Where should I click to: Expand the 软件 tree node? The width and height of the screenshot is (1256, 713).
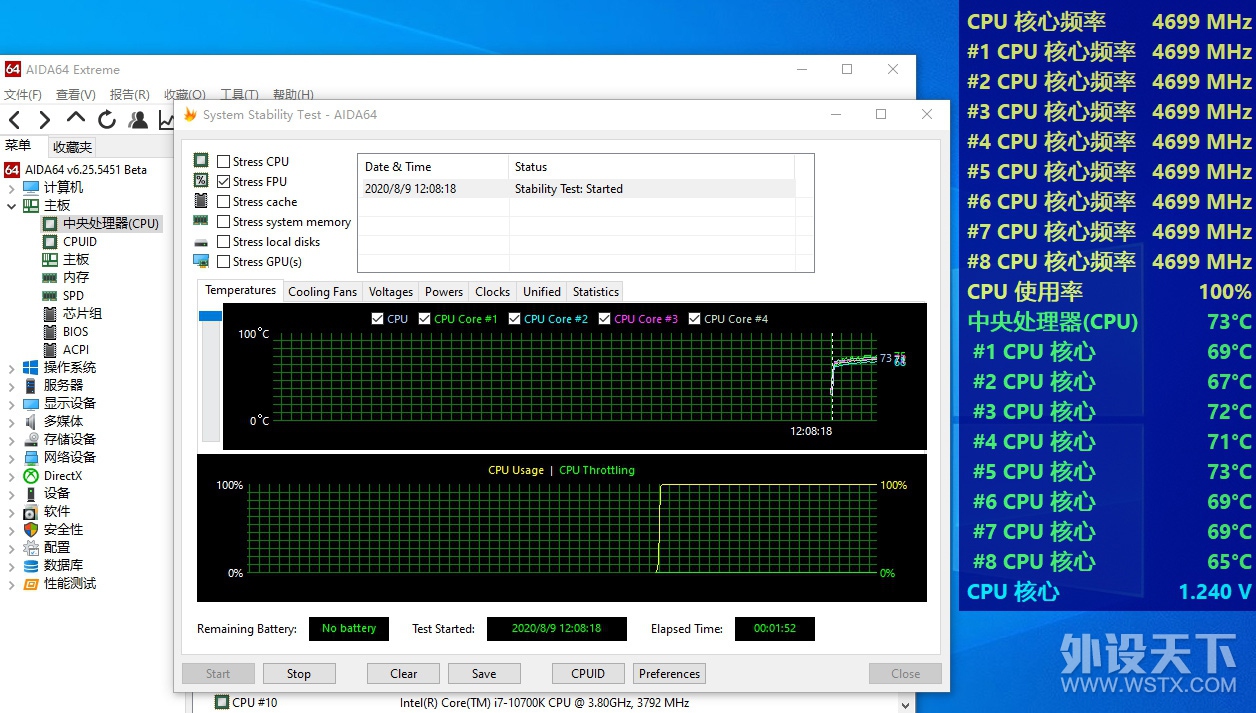click(11, 511)
